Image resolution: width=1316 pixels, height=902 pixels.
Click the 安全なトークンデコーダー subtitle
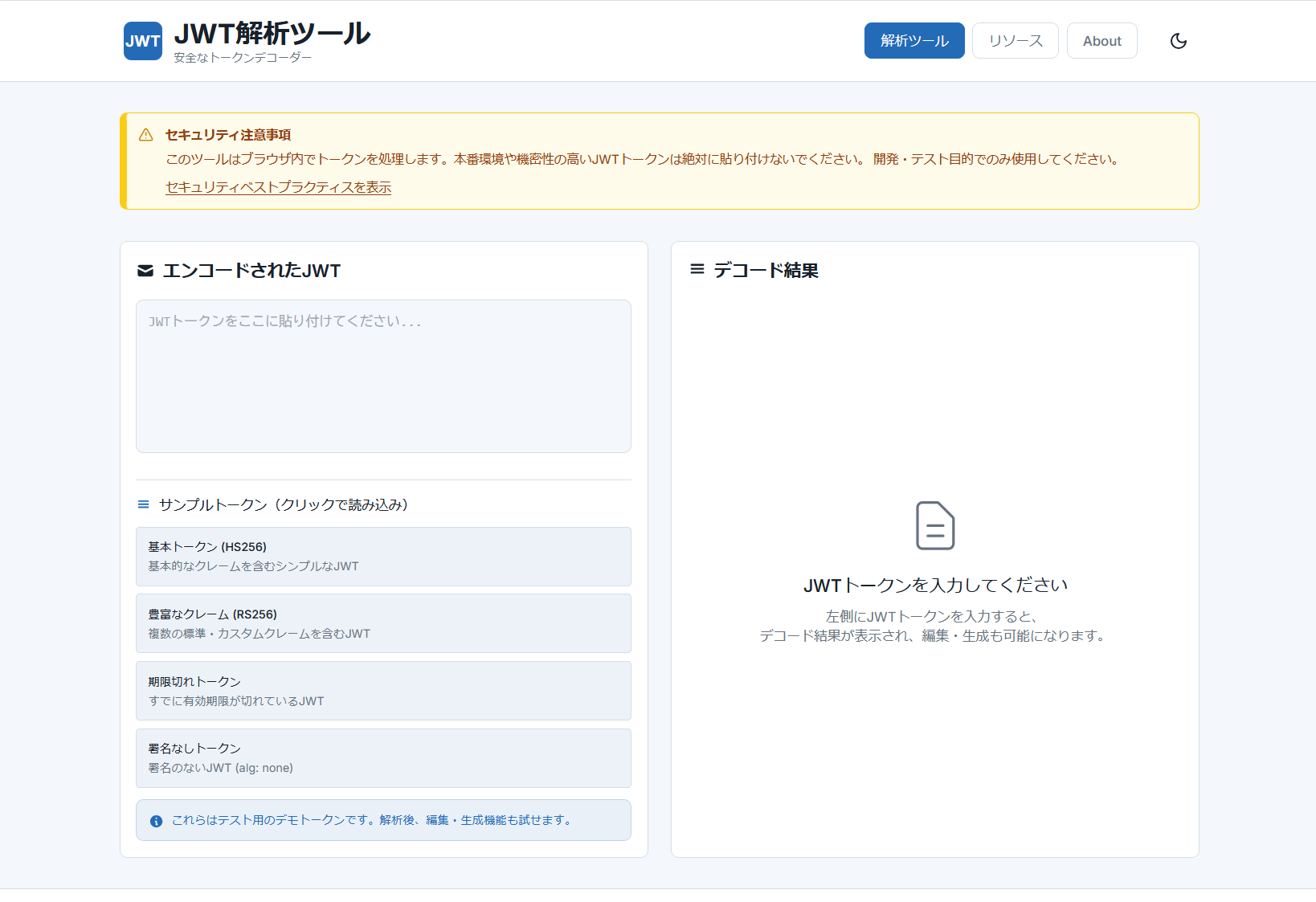pos(243,58)
